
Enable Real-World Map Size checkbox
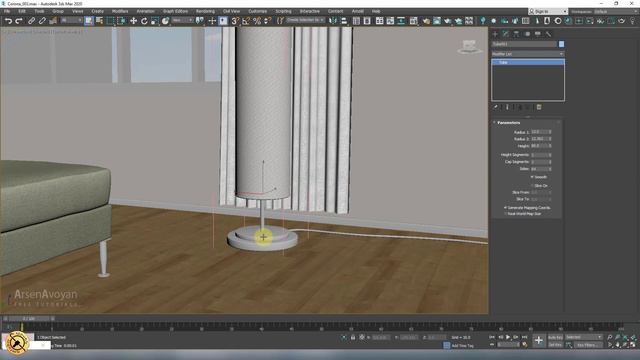505,213
